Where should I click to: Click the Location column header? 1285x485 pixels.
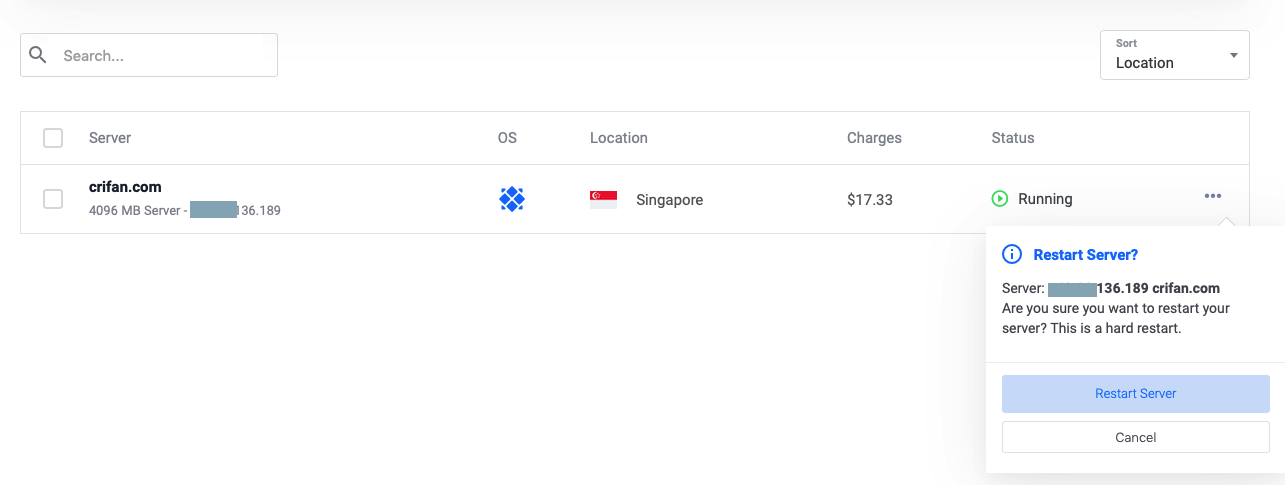pyautogui.click(x=619, y=138)
